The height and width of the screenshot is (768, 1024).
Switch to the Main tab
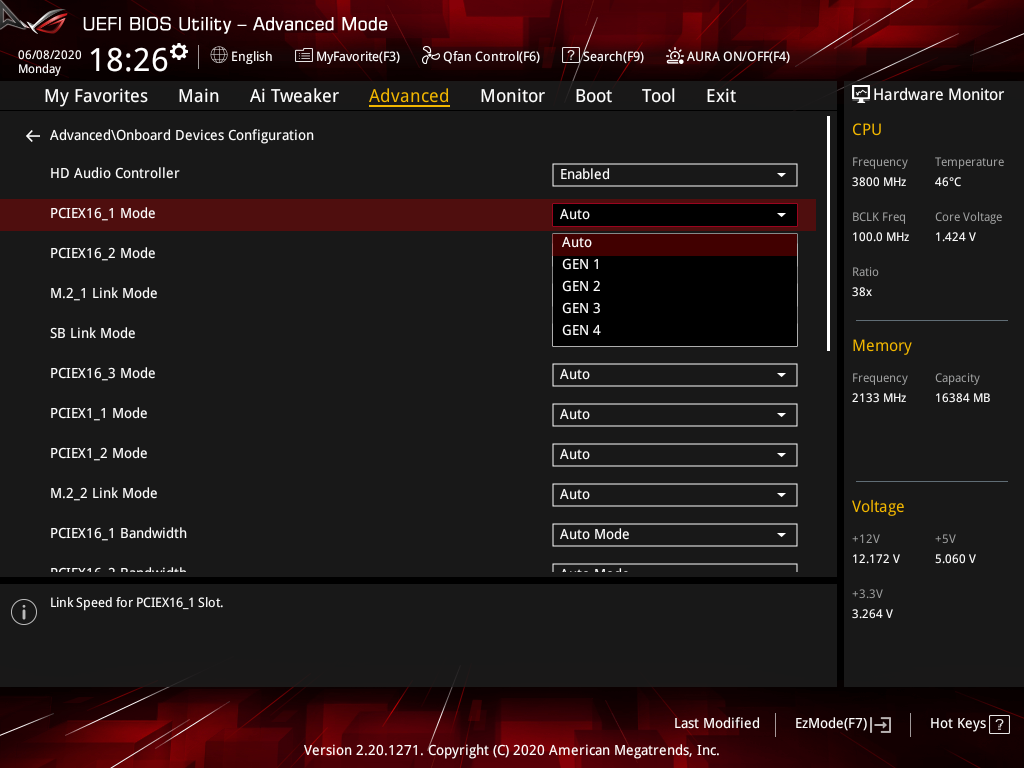199,96
